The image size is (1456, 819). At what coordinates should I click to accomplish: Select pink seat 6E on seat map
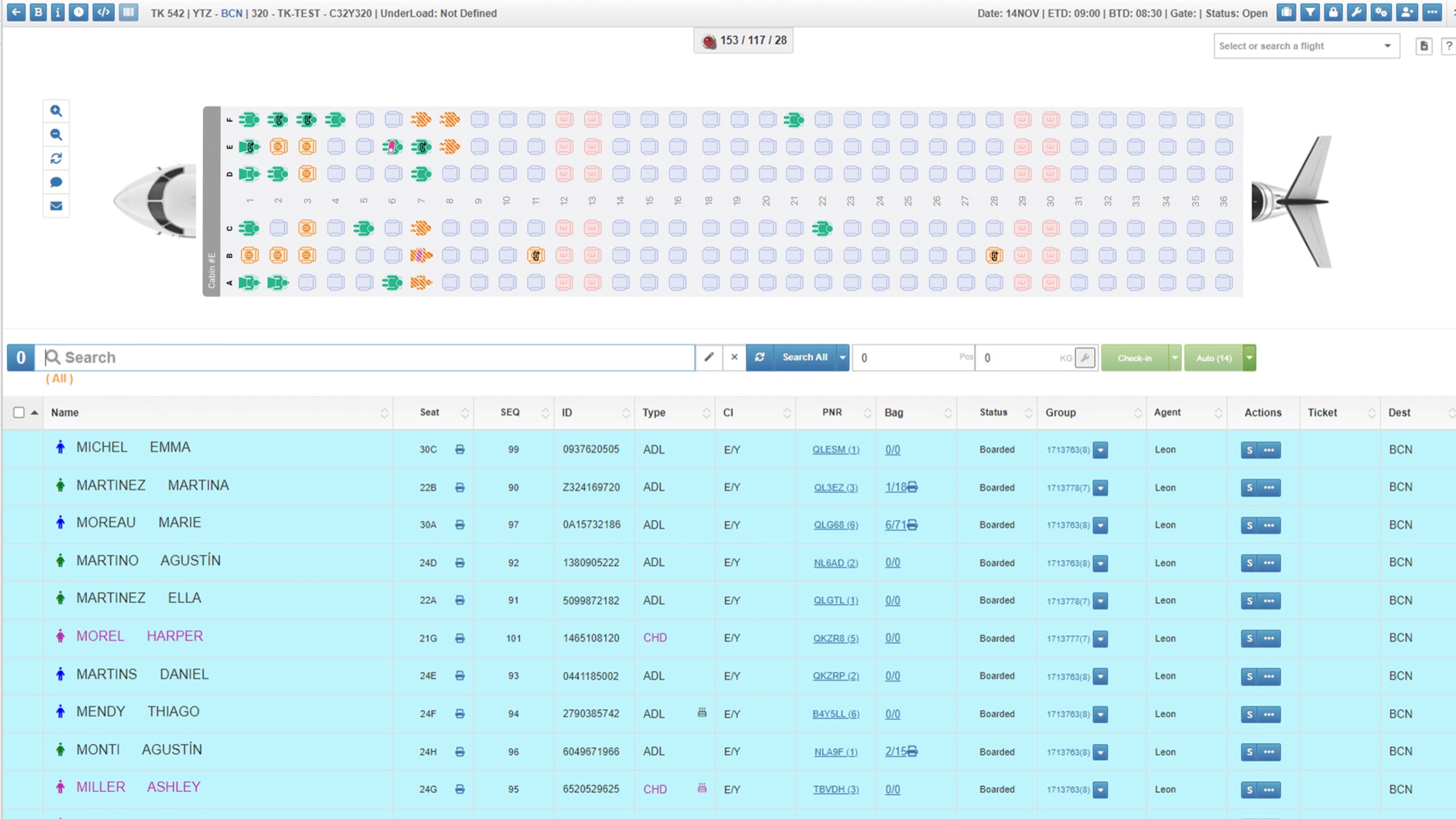392,146
